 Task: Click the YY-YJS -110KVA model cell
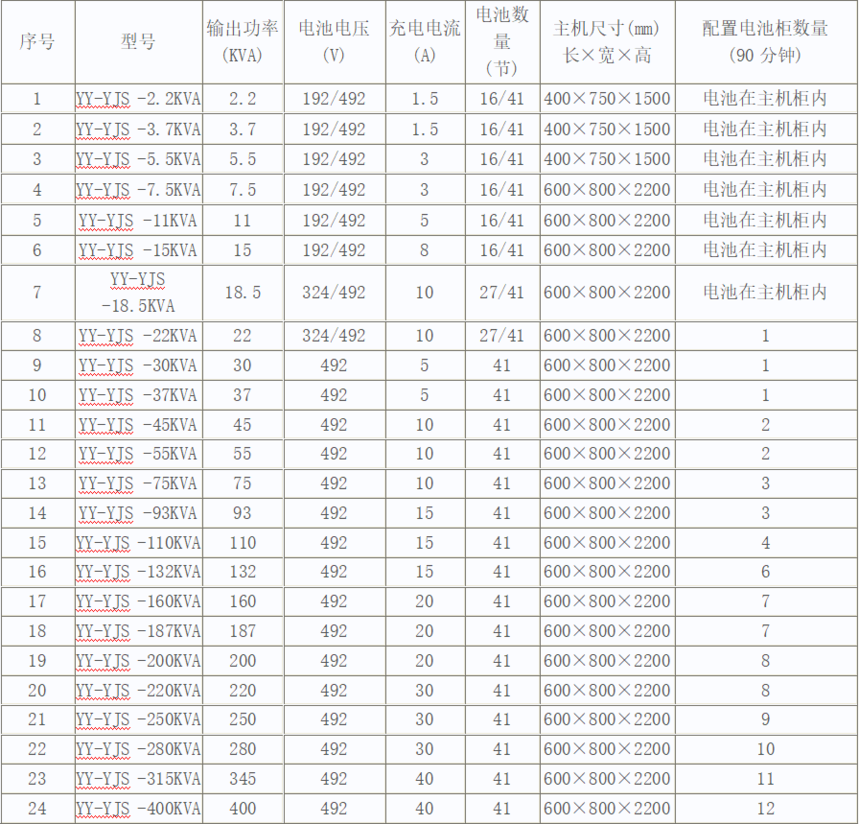pos(138,542)
